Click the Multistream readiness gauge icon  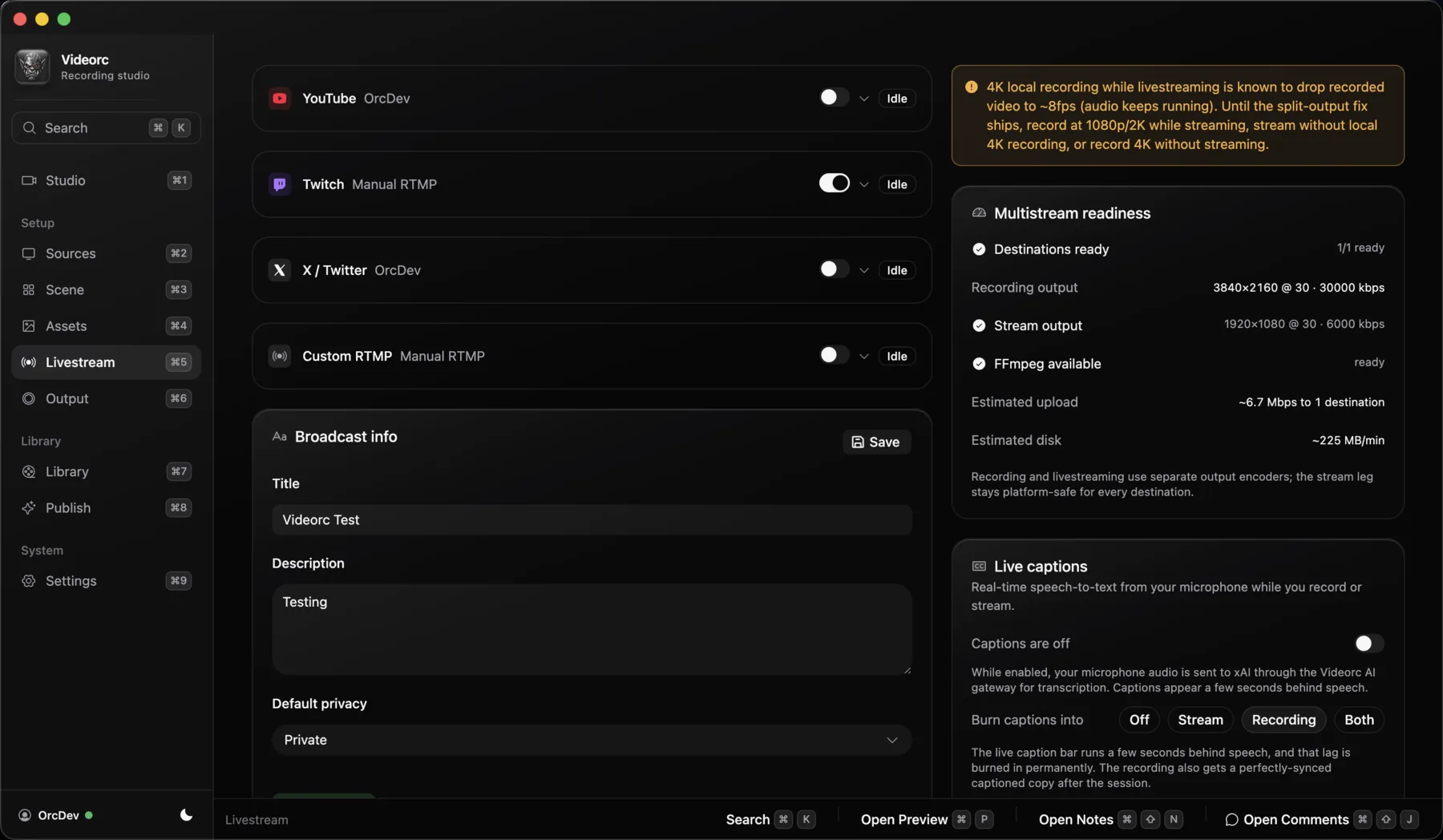point(979,213)
